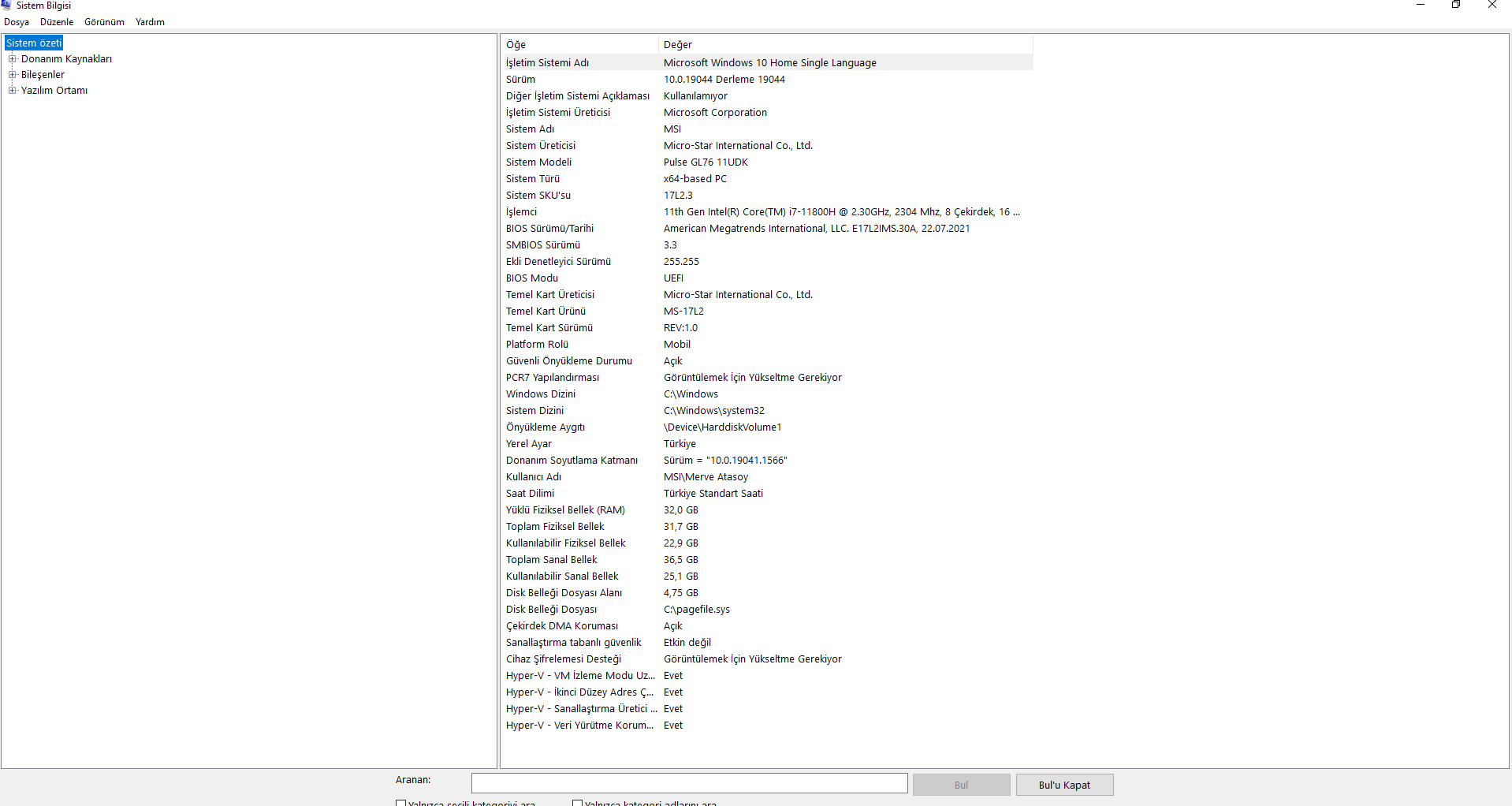Select the Bileşenler label

tap(43, 75)
